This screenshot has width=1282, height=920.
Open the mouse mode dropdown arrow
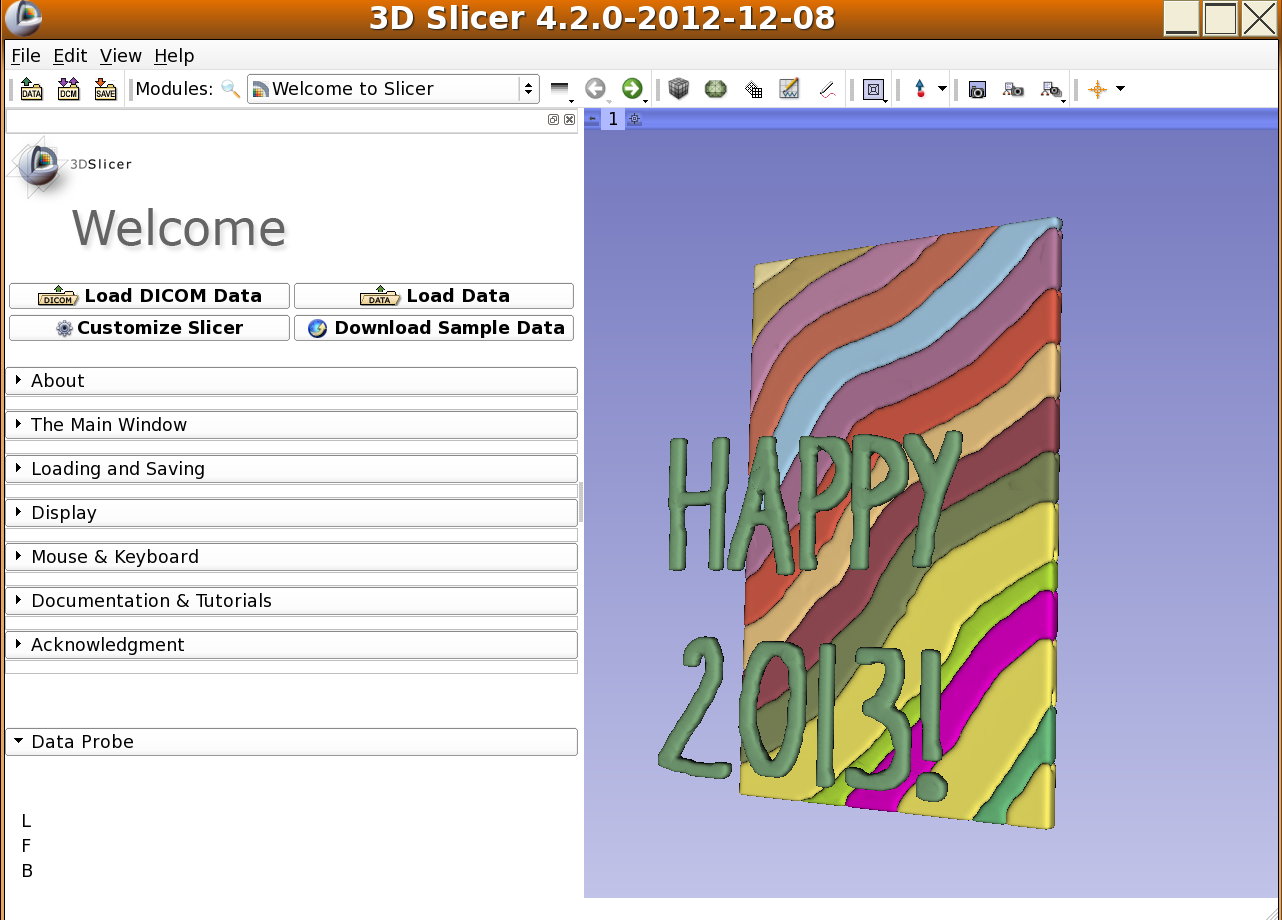(942, 89)
